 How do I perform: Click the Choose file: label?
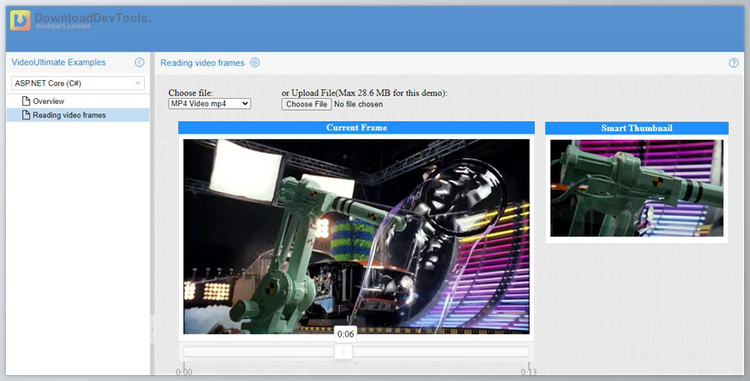click(x=191, y=93)
